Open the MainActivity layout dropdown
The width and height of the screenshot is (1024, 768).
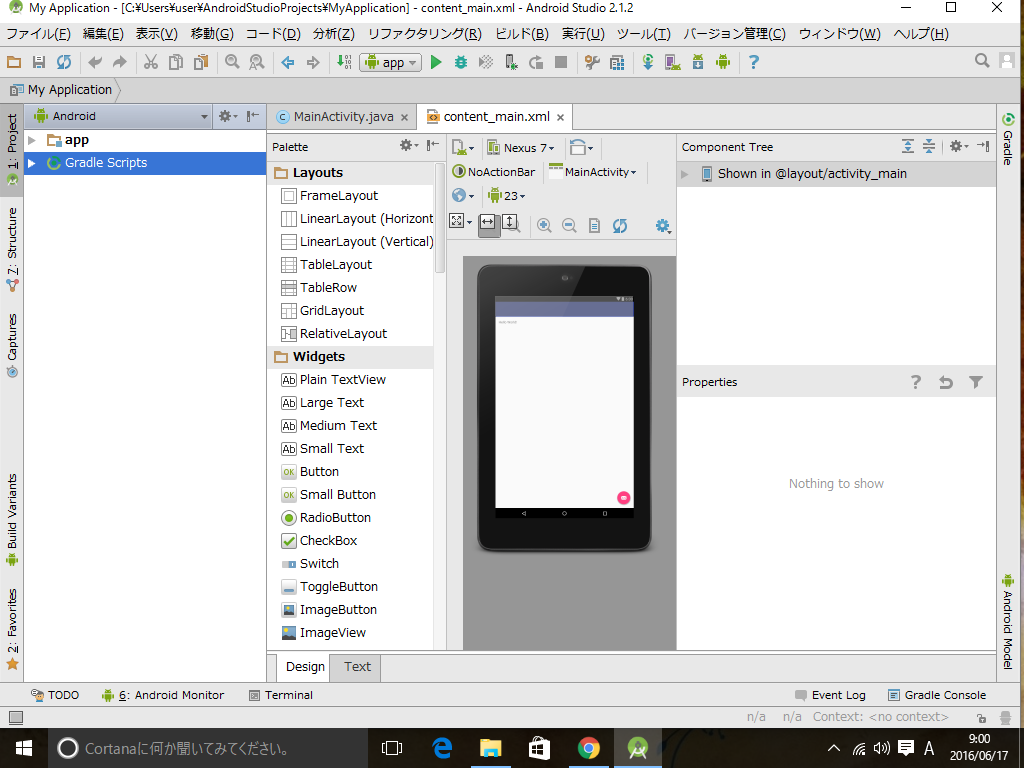600,171
